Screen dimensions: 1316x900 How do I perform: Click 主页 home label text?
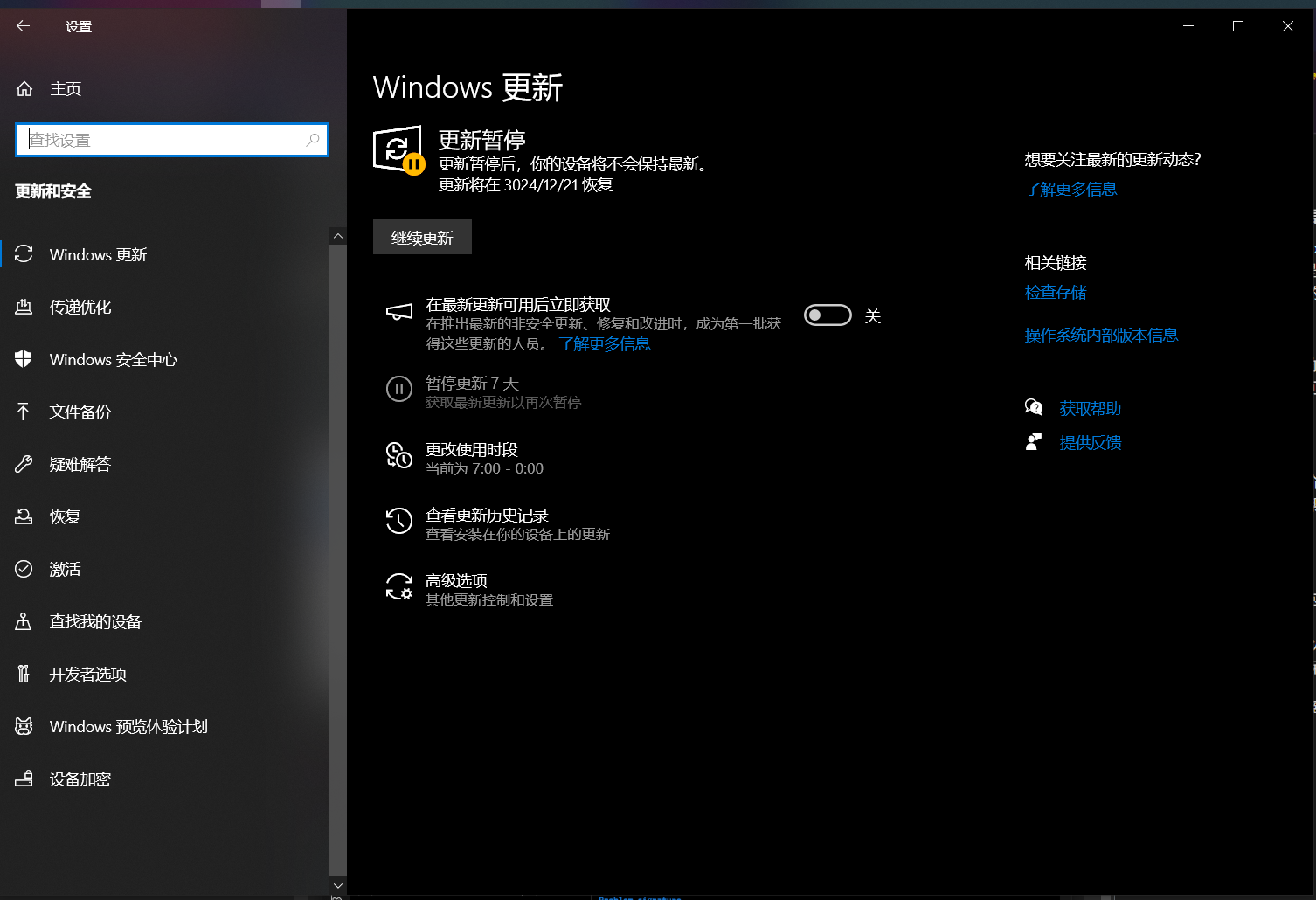66,89
